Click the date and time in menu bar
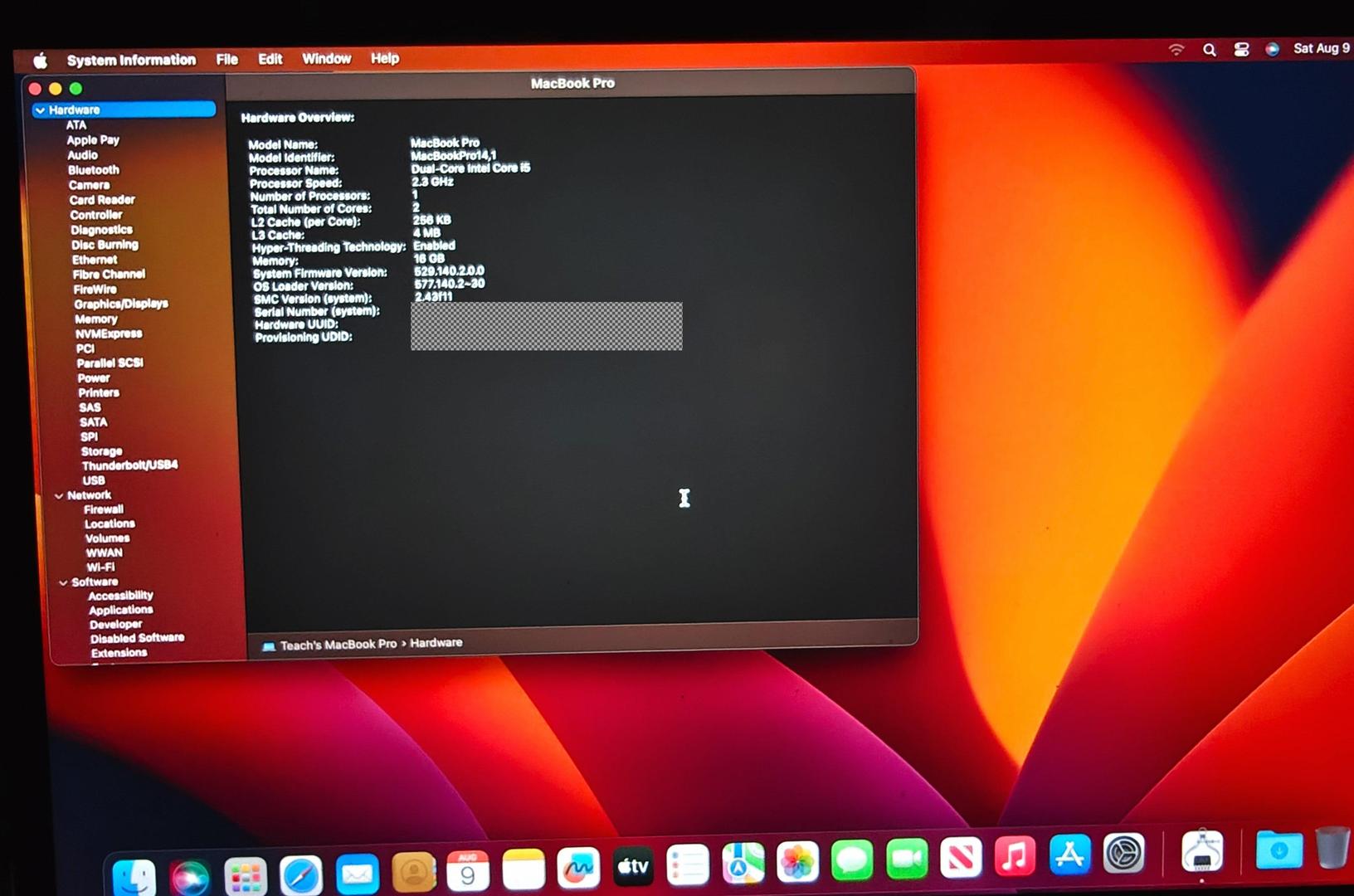This screenshot has height=896, width=1354. pyautogui.click(x=1322, y=48)
